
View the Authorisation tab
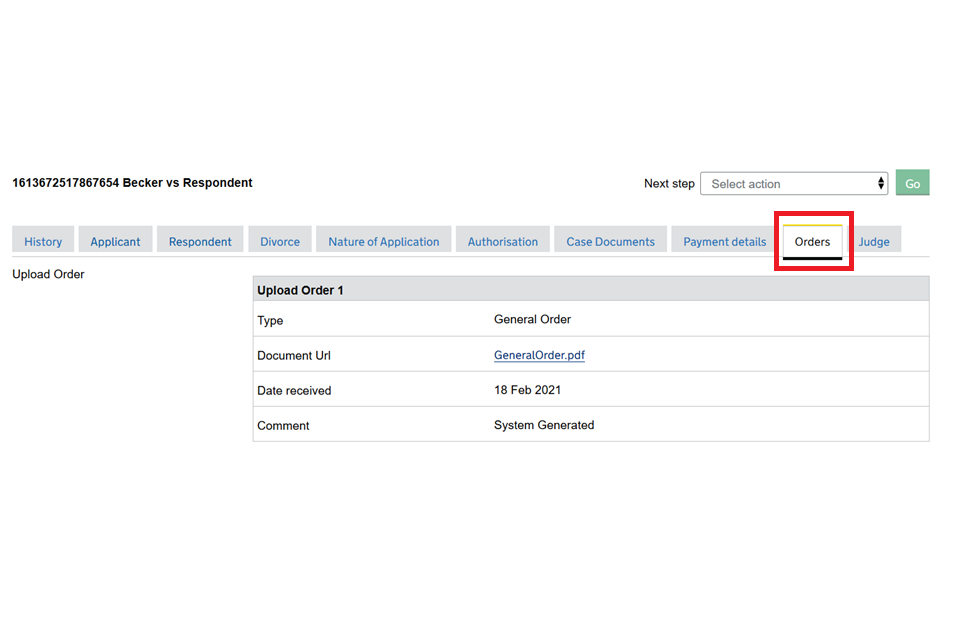pos(502,241)
